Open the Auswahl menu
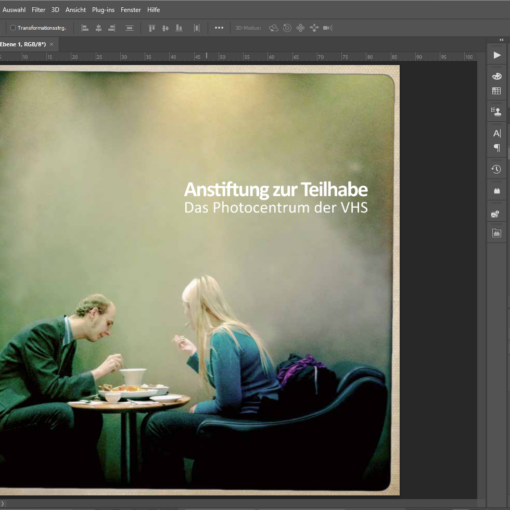The image size is (510, 510). 14,10
